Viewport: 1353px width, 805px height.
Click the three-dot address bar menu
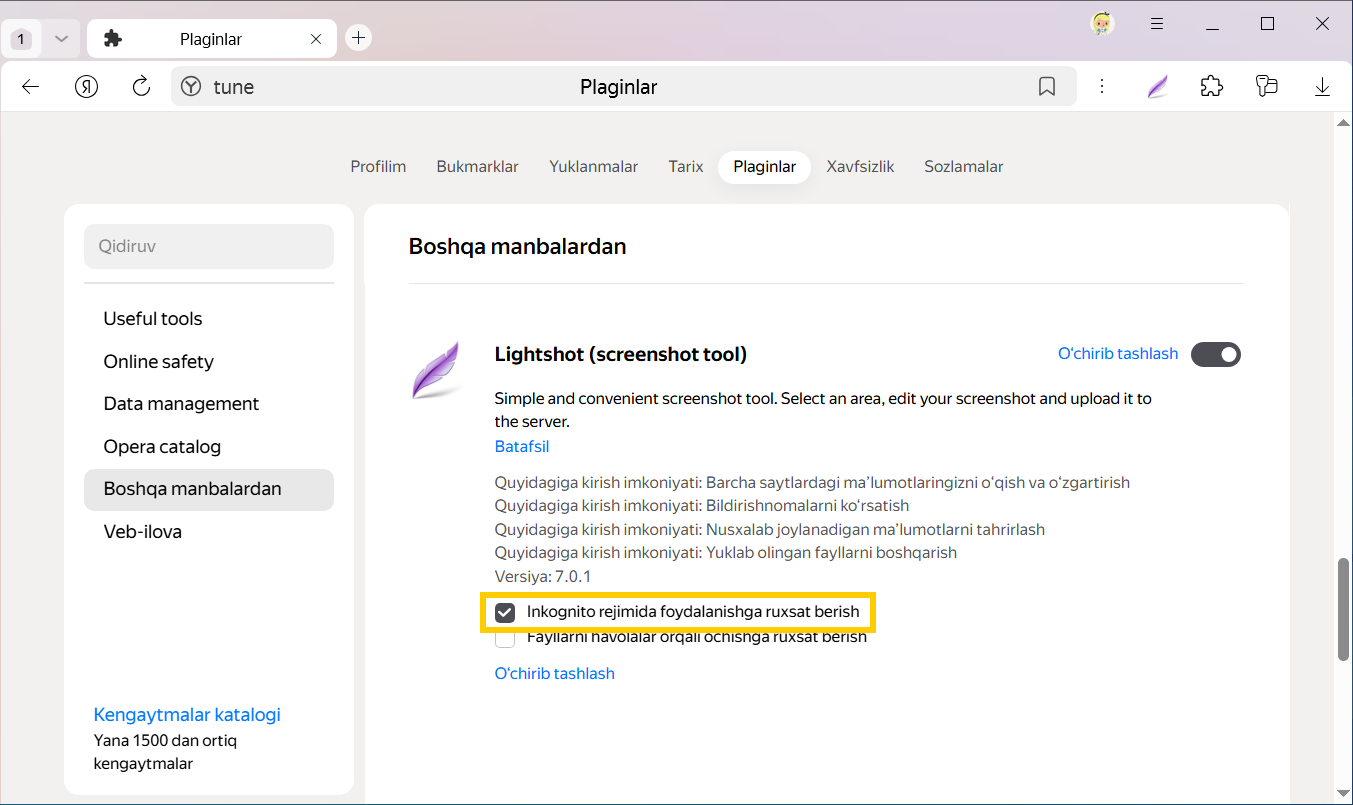1101,87
